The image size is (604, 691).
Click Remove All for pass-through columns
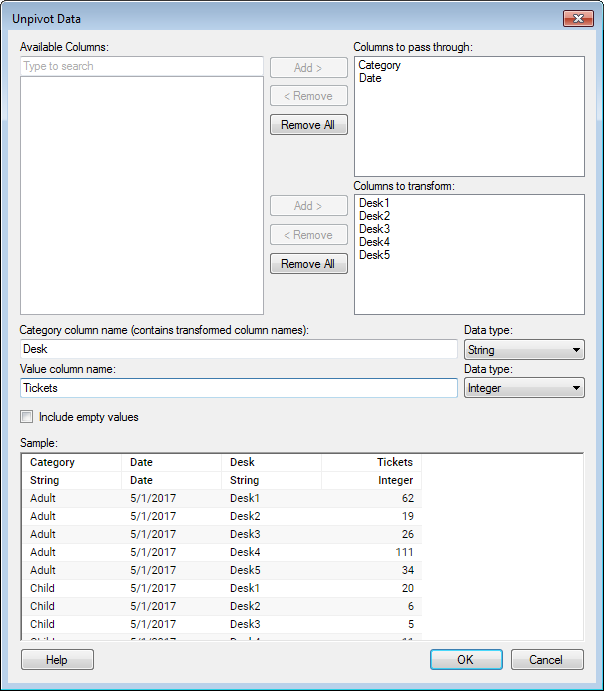click(308, 125)
